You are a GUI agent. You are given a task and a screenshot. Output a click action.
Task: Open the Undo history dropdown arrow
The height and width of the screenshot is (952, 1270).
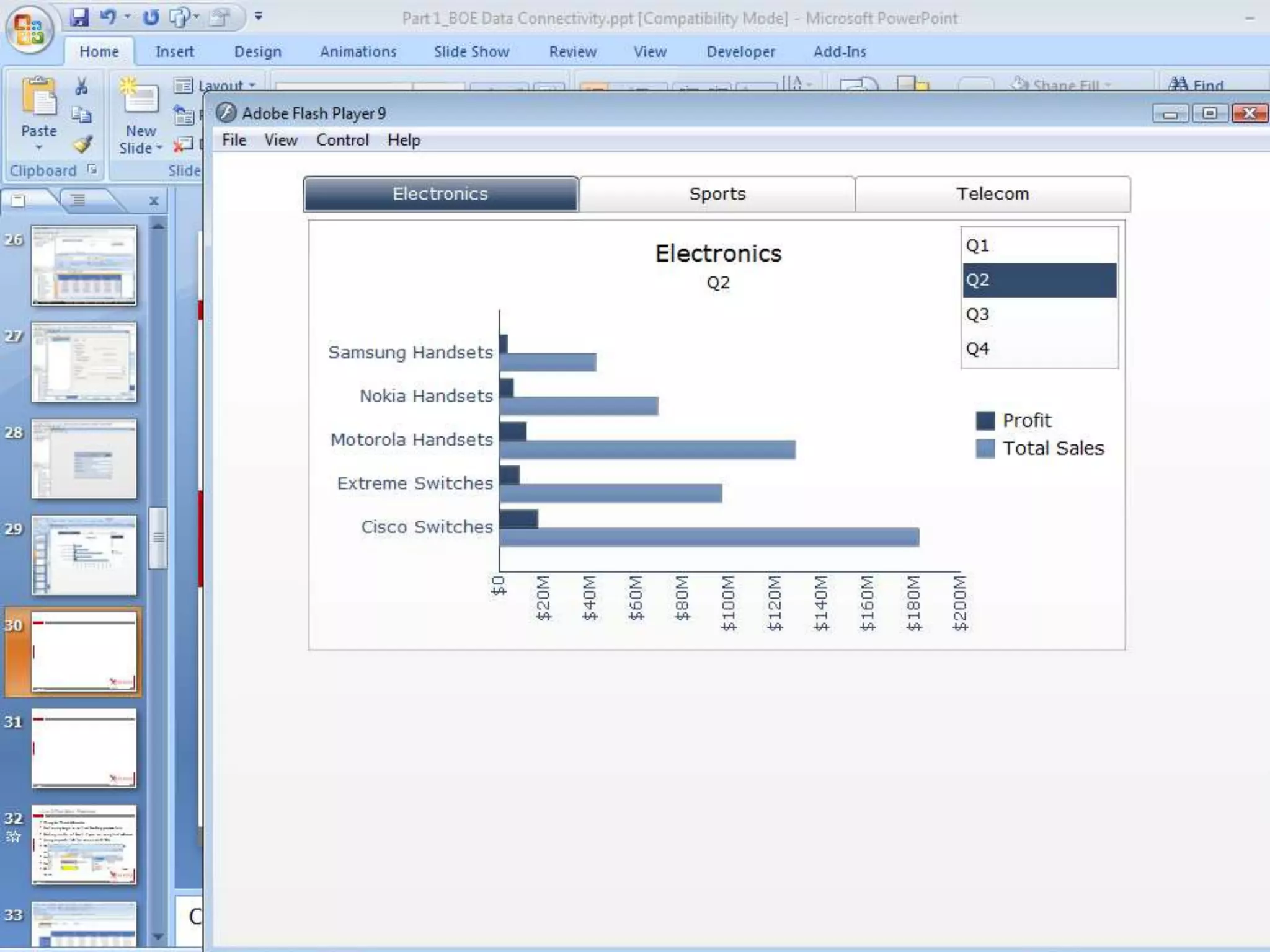coord(128,17)
